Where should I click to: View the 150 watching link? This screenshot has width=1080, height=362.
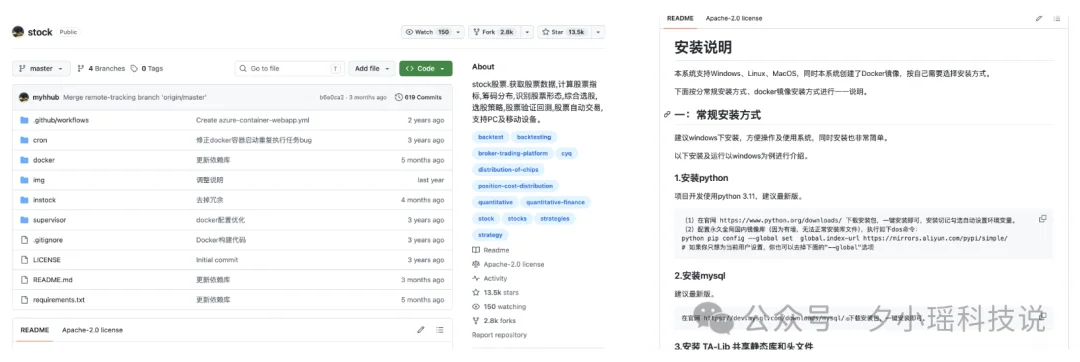pos(499,307)
